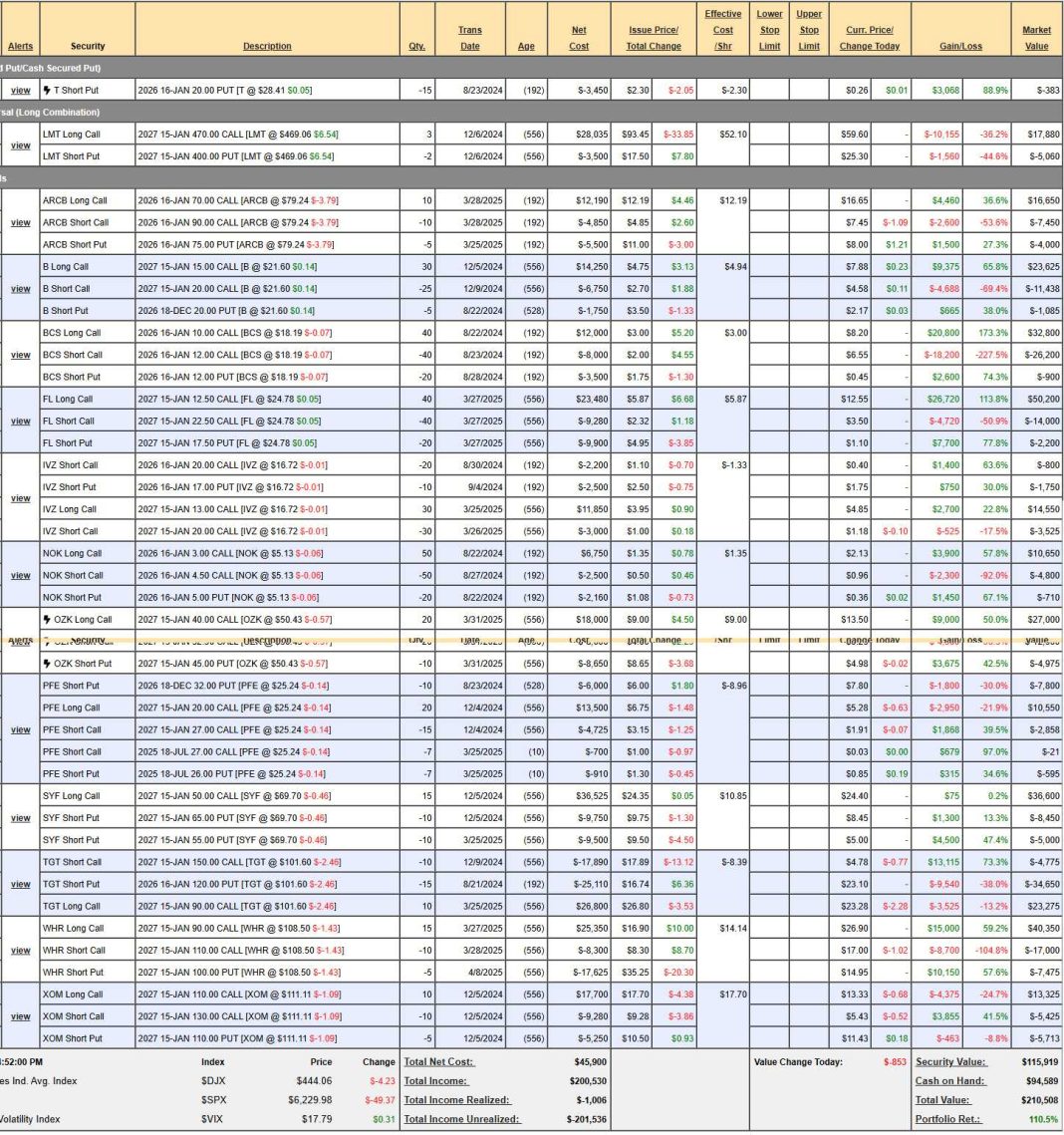Sort by the Market Value column header
Screen dimensions: 1064x1135
point(1036,38)
